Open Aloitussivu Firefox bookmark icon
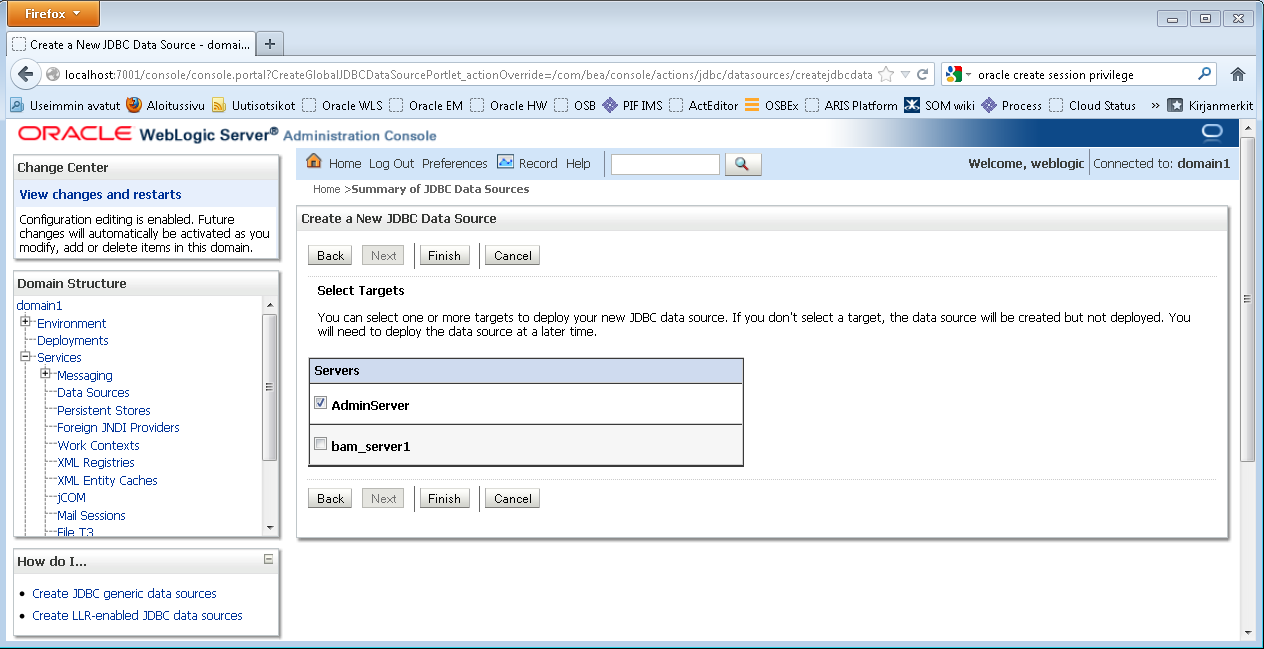 134,105
